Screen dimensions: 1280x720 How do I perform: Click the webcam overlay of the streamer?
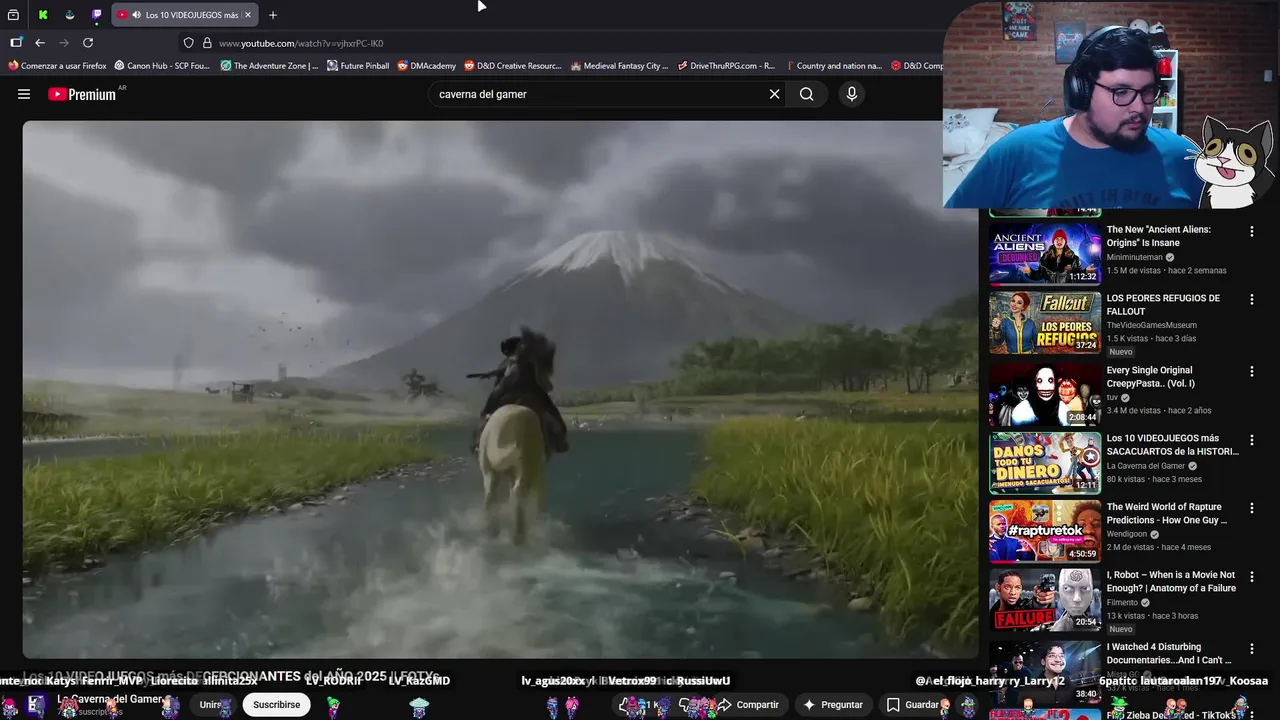pos(1111,104)
